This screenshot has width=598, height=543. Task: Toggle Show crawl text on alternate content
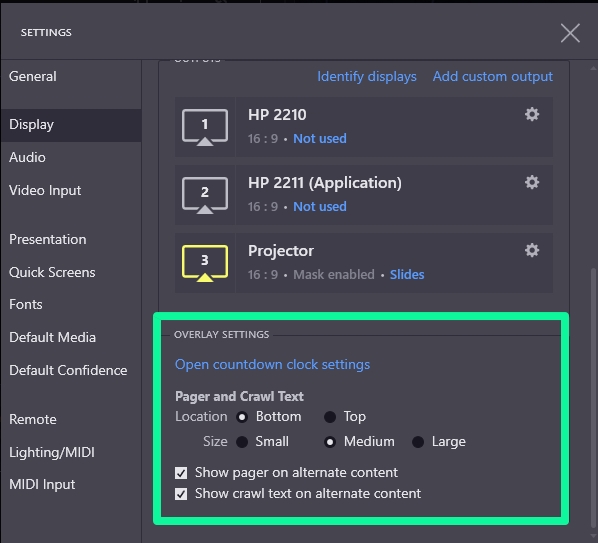181,494
